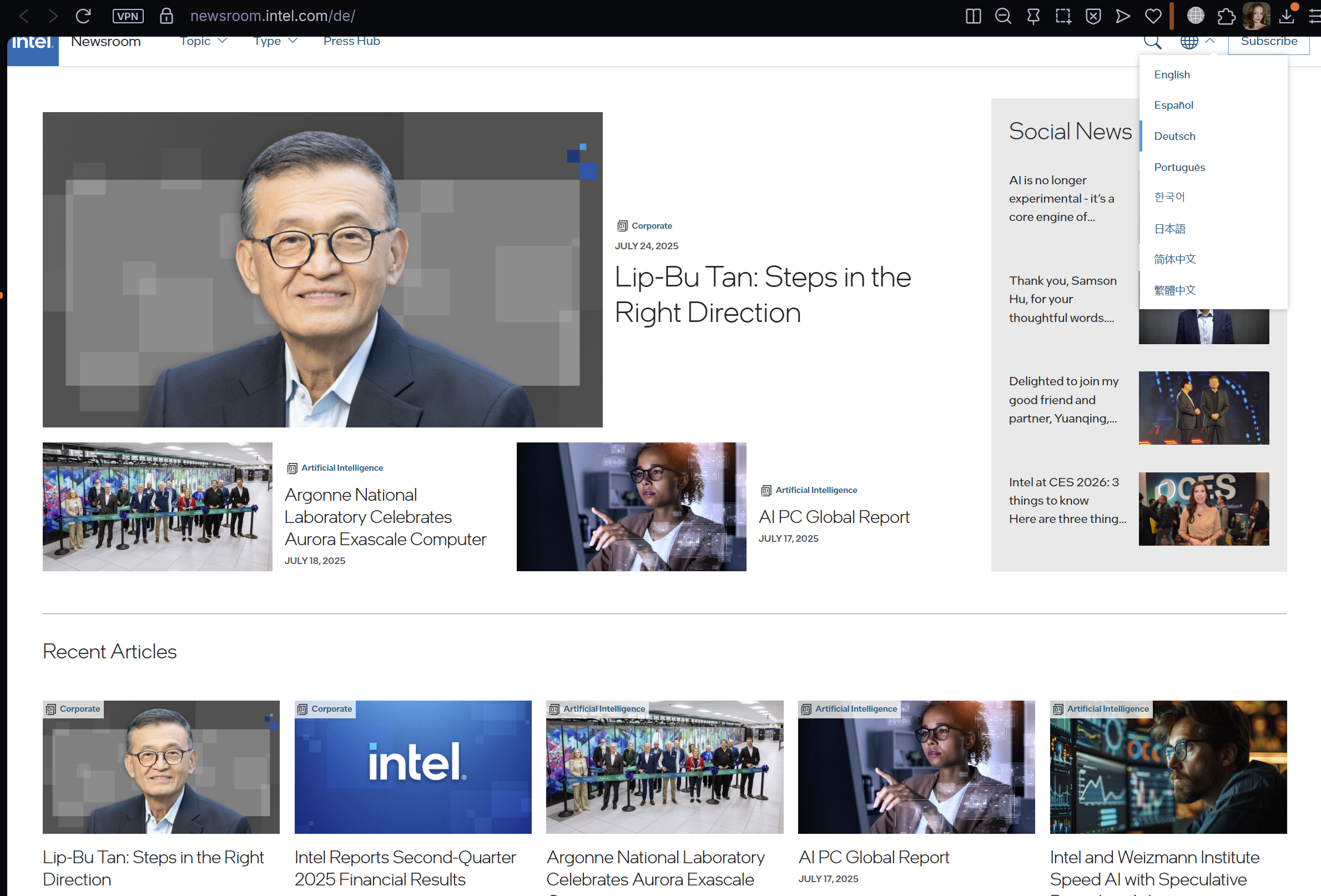Click the browser reload icon
Screen dimensions: 1321x896
pos(83,16)
